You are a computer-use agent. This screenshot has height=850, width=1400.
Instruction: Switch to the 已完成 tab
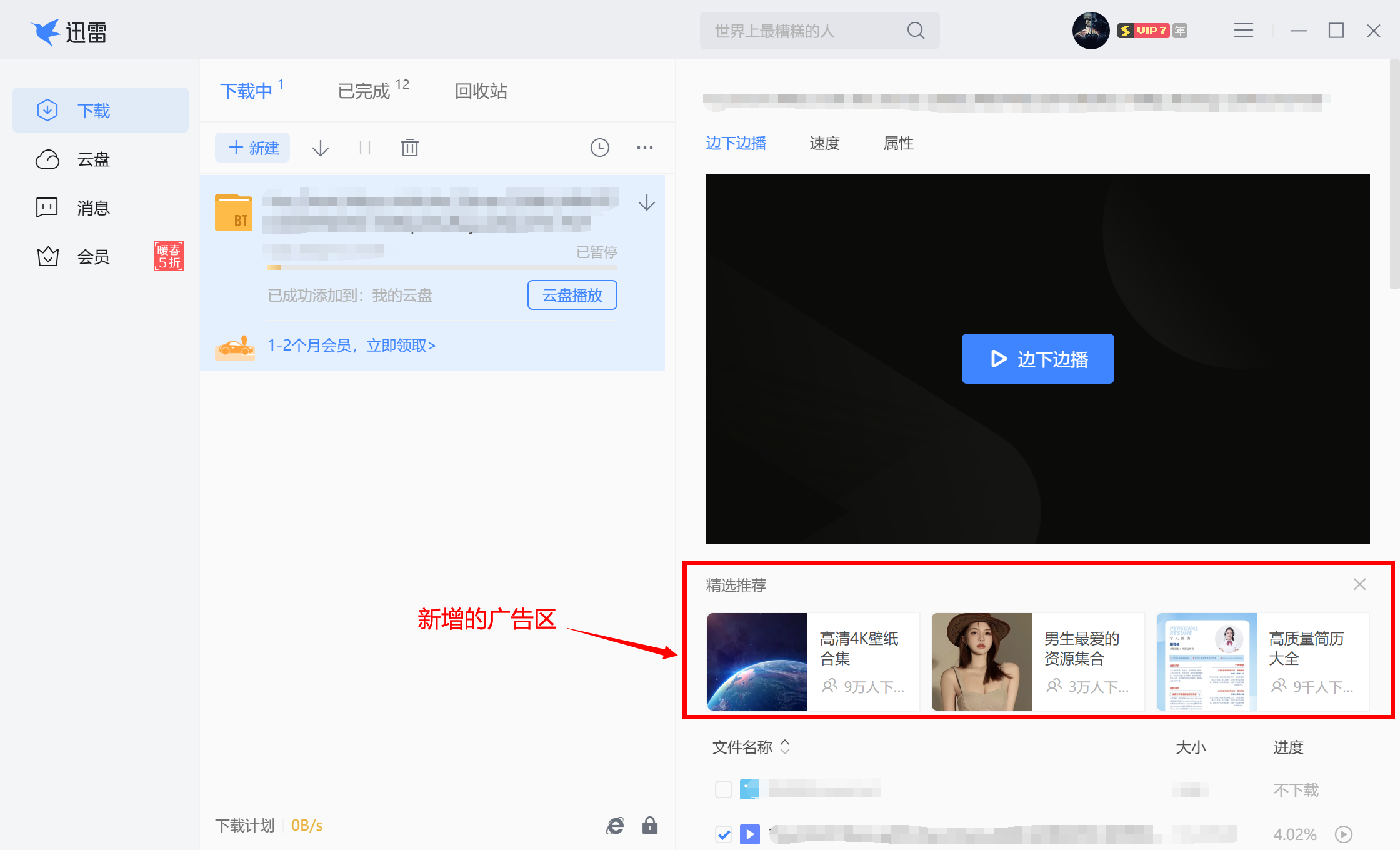[x=366, y=91]
